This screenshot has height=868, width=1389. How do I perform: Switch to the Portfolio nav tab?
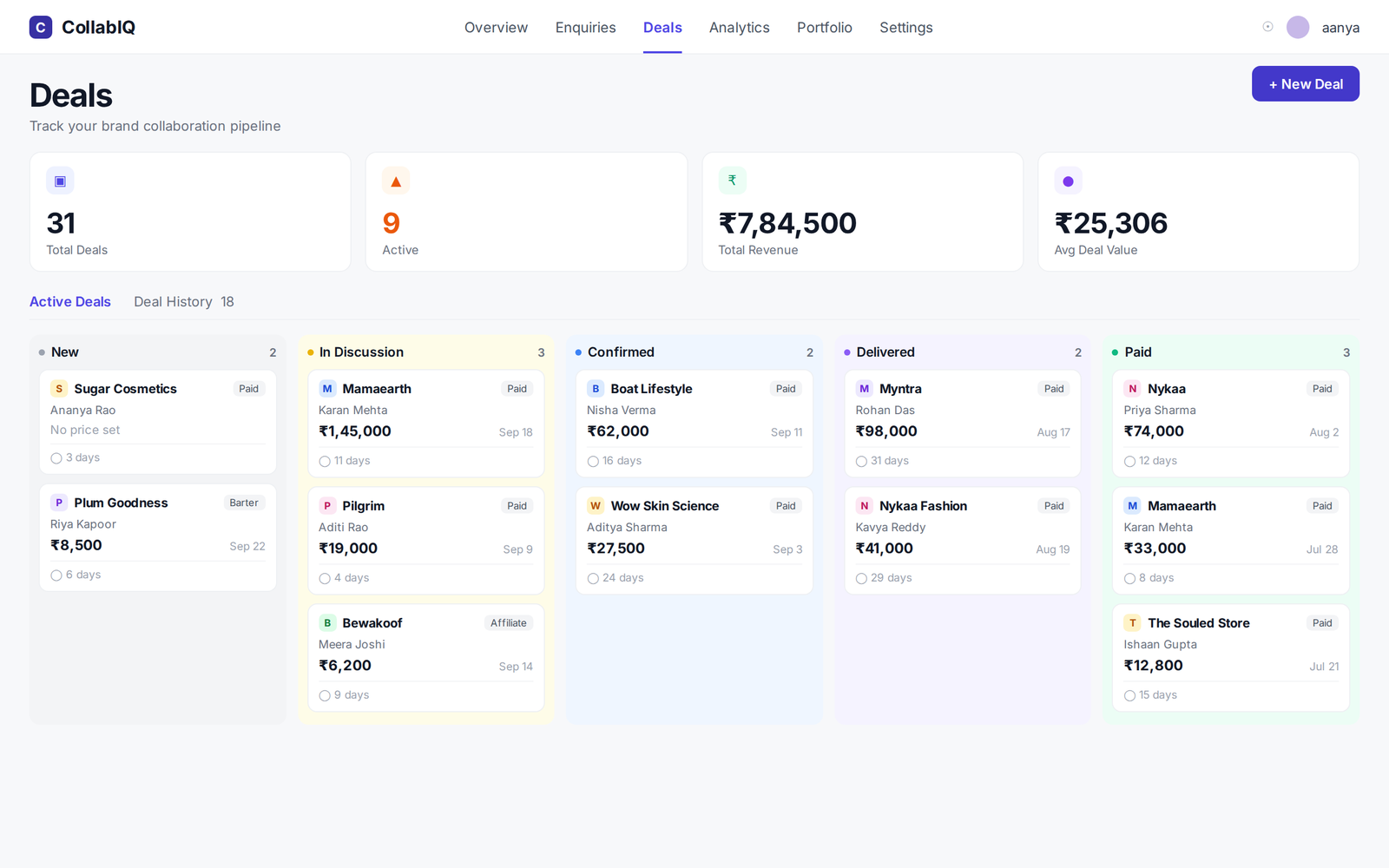coord(825,28)
